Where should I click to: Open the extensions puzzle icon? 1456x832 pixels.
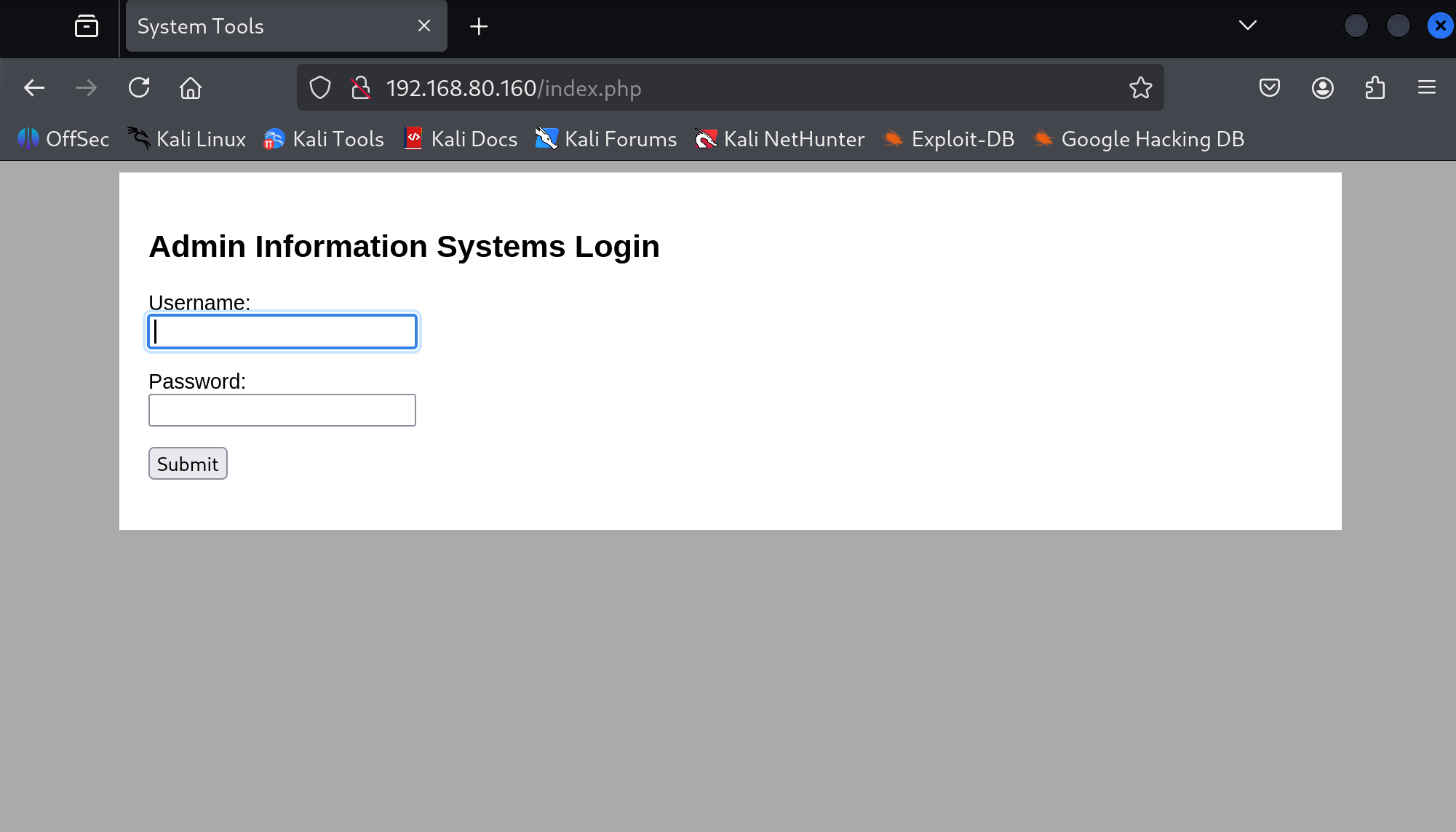[1375, 88]
